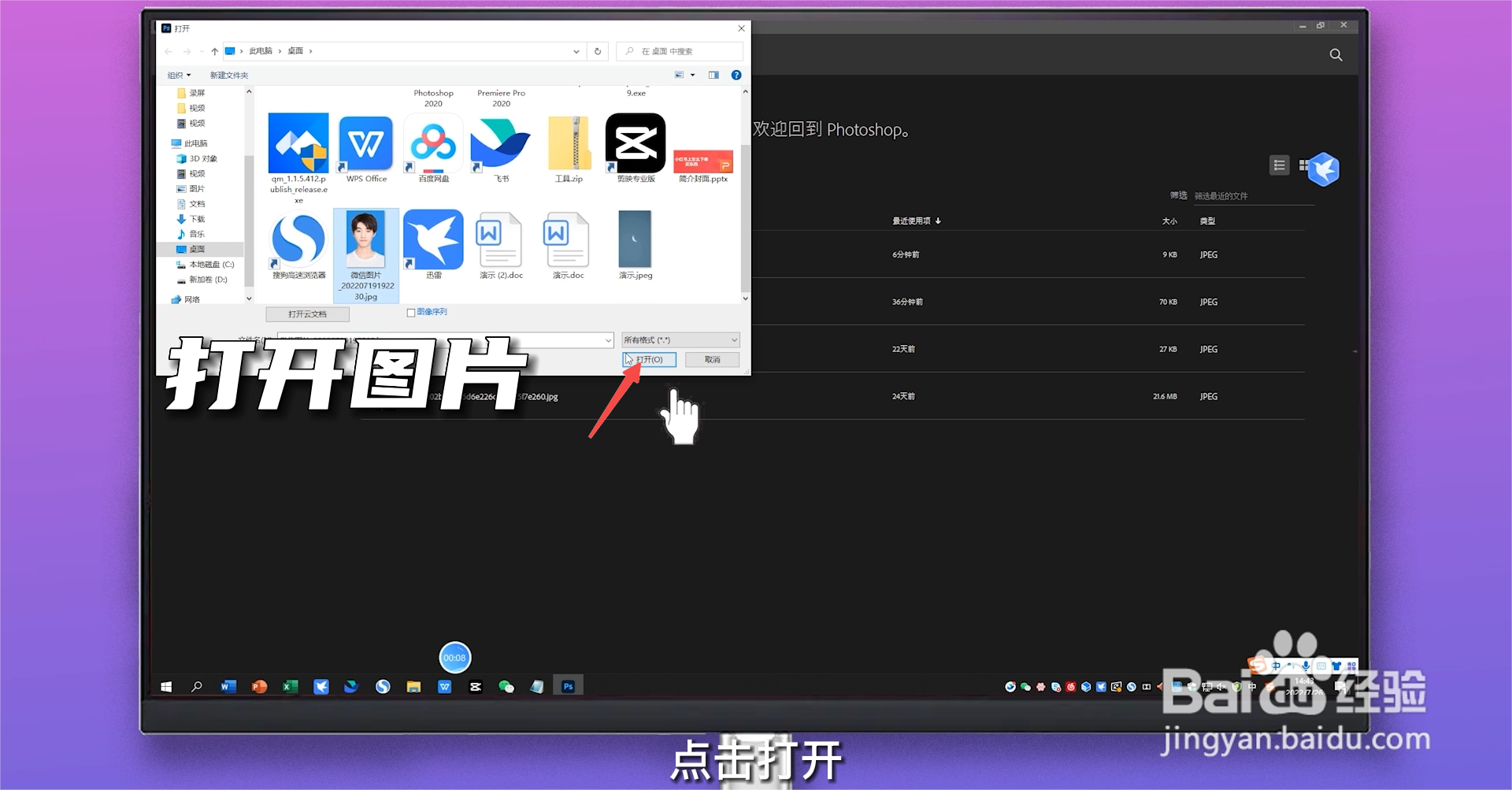Open the Windows Start menu
Screen dimensions: 1512x790
(x=166, y=687)
